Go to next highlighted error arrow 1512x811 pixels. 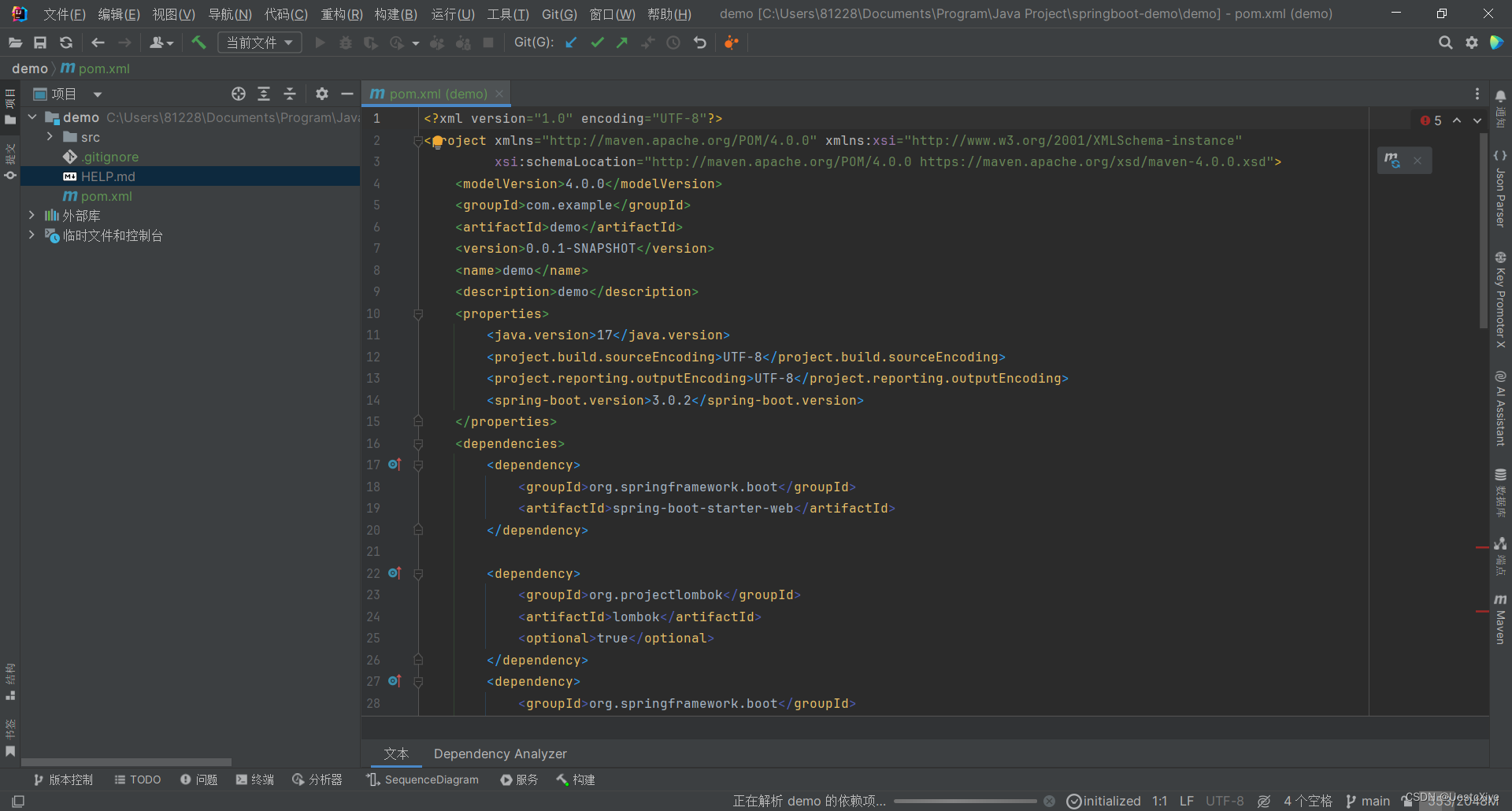coord(1477,120)
